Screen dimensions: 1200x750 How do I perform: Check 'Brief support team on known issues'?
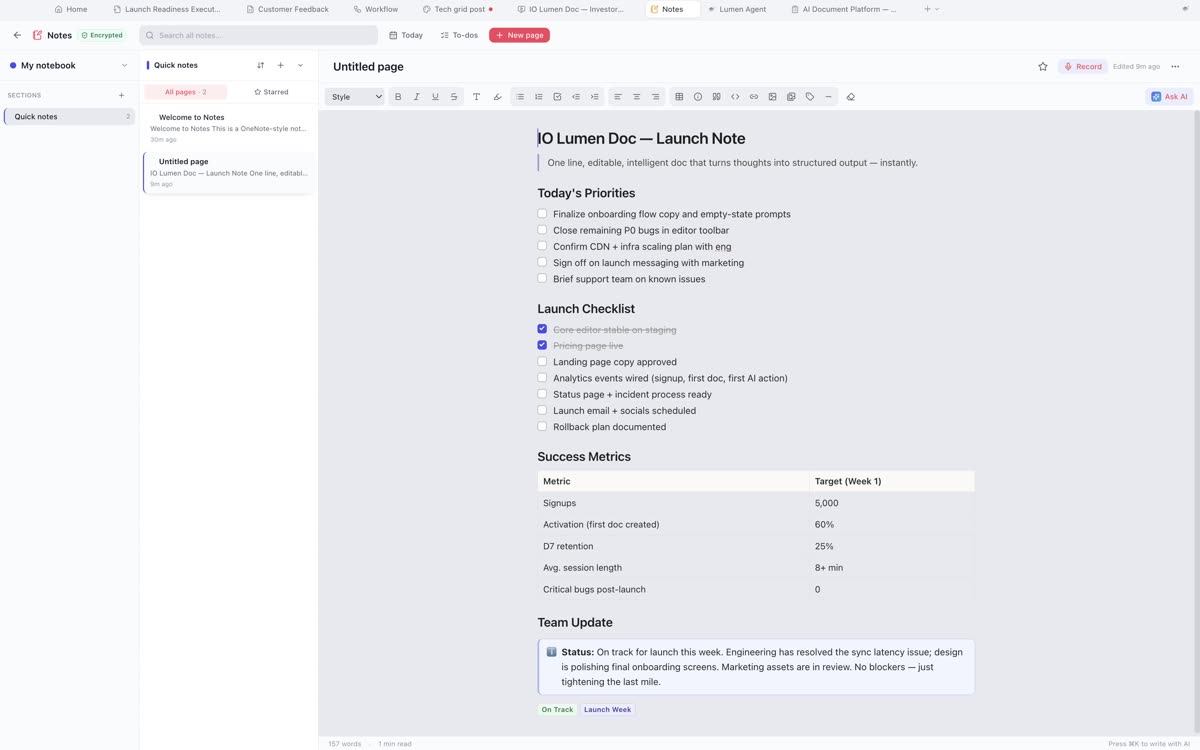pos(542,279)
